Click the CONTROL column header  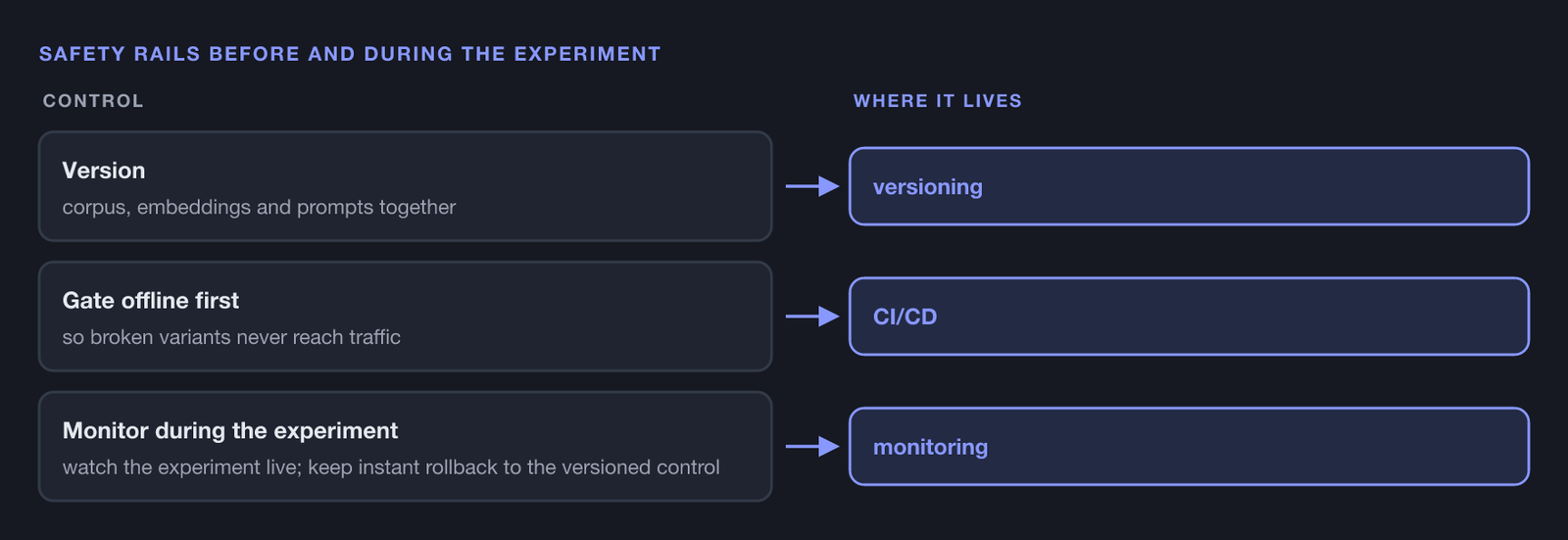93,101
